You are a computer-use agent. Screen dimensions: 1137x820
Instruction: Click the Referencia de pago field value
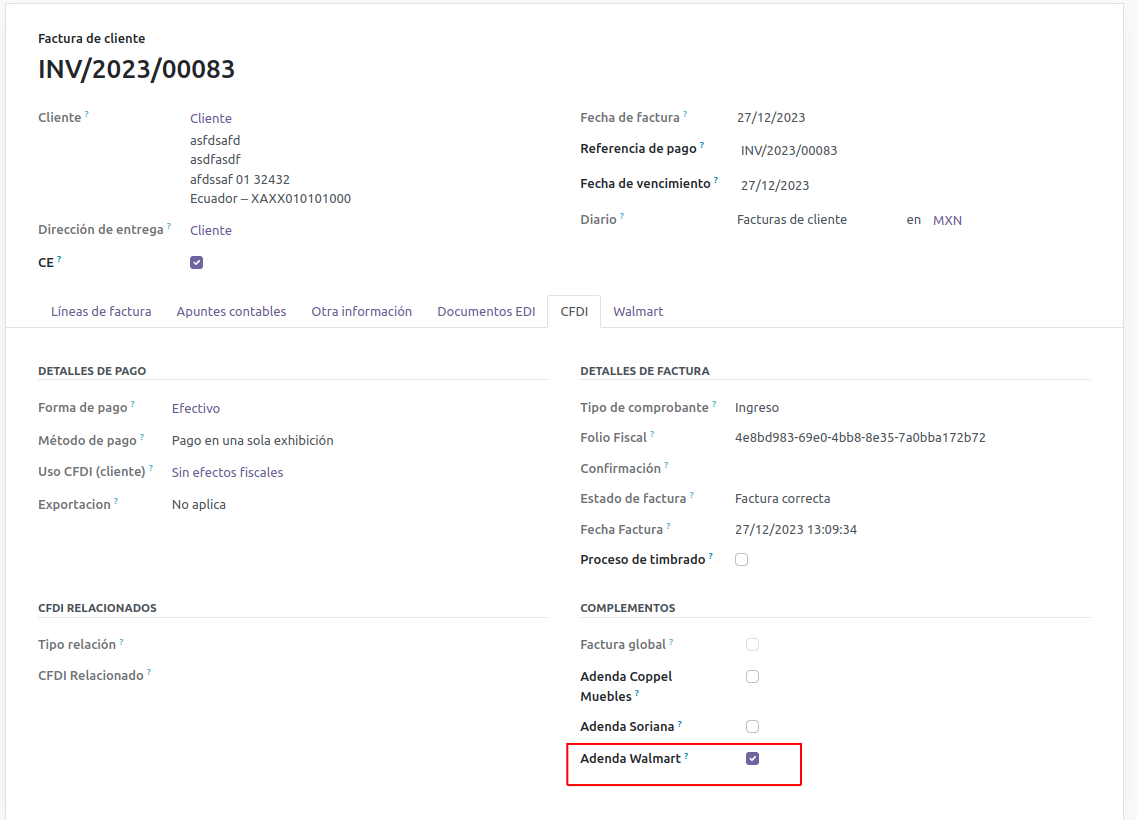click(x=789, y=151)
